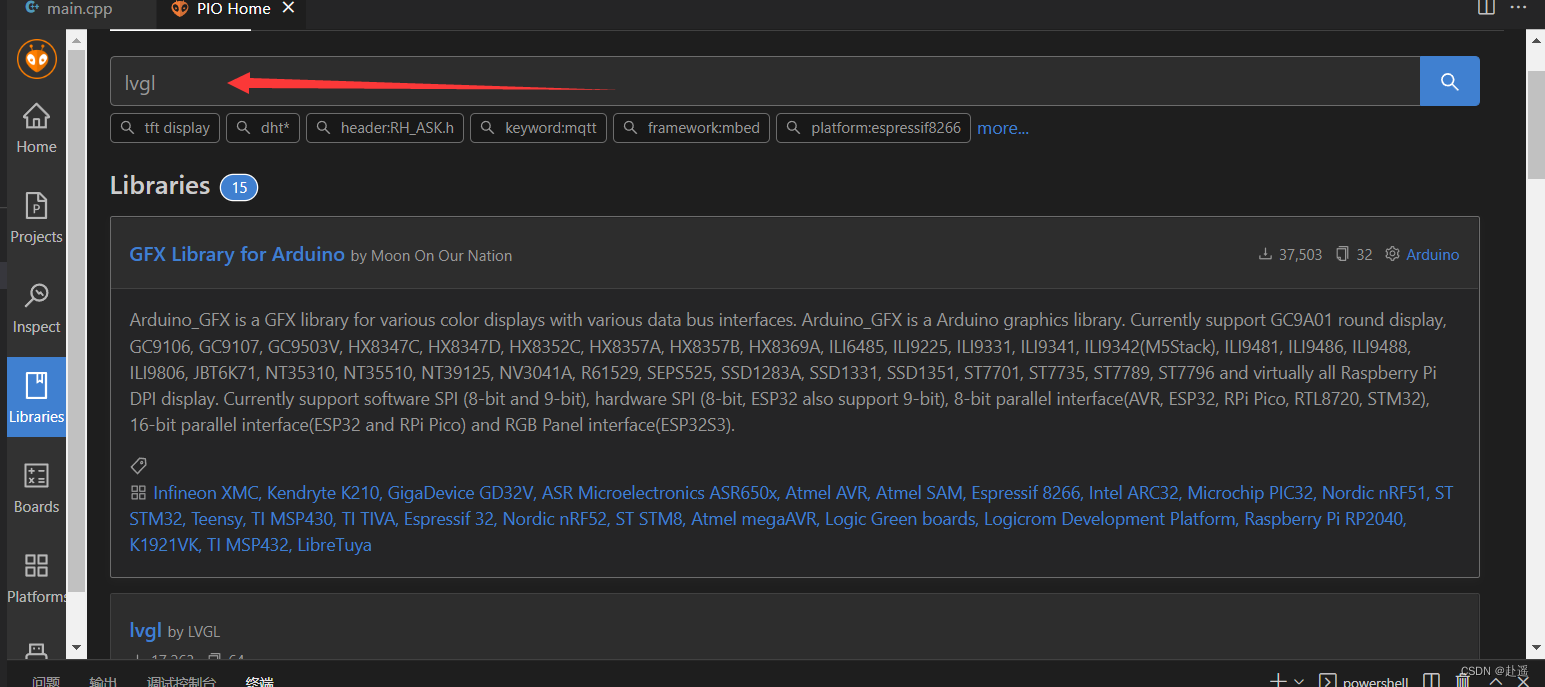Image resolution: width=1545 pixels, height=687 pixels.
Task: Apply the 'keyword:mqtt' search example
Action: (x=539, y=128)
